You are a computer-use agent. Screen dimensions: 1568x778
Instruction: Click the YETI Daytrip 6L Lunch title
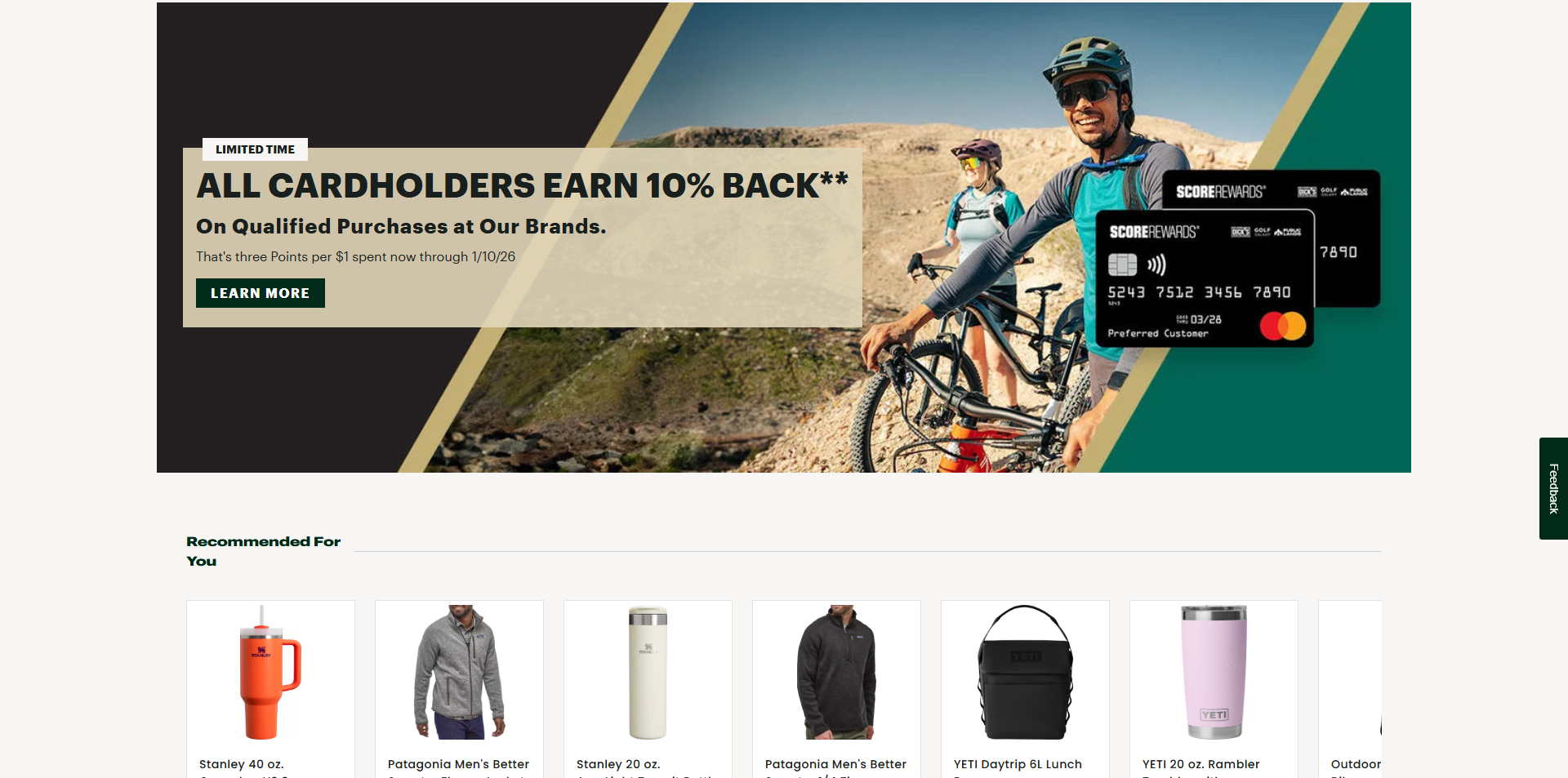[x=1018, y=764]
